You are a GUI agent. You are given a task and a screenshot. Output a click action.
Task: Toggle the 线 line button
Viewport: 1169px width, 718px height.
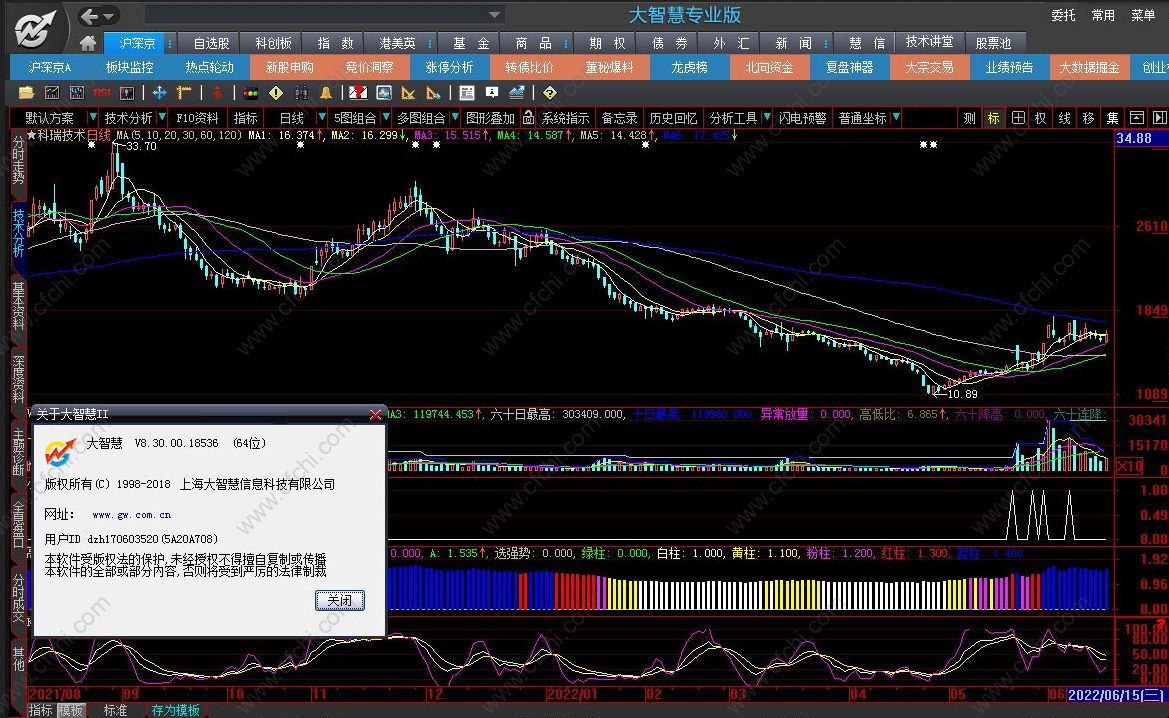coord(1065,118)
